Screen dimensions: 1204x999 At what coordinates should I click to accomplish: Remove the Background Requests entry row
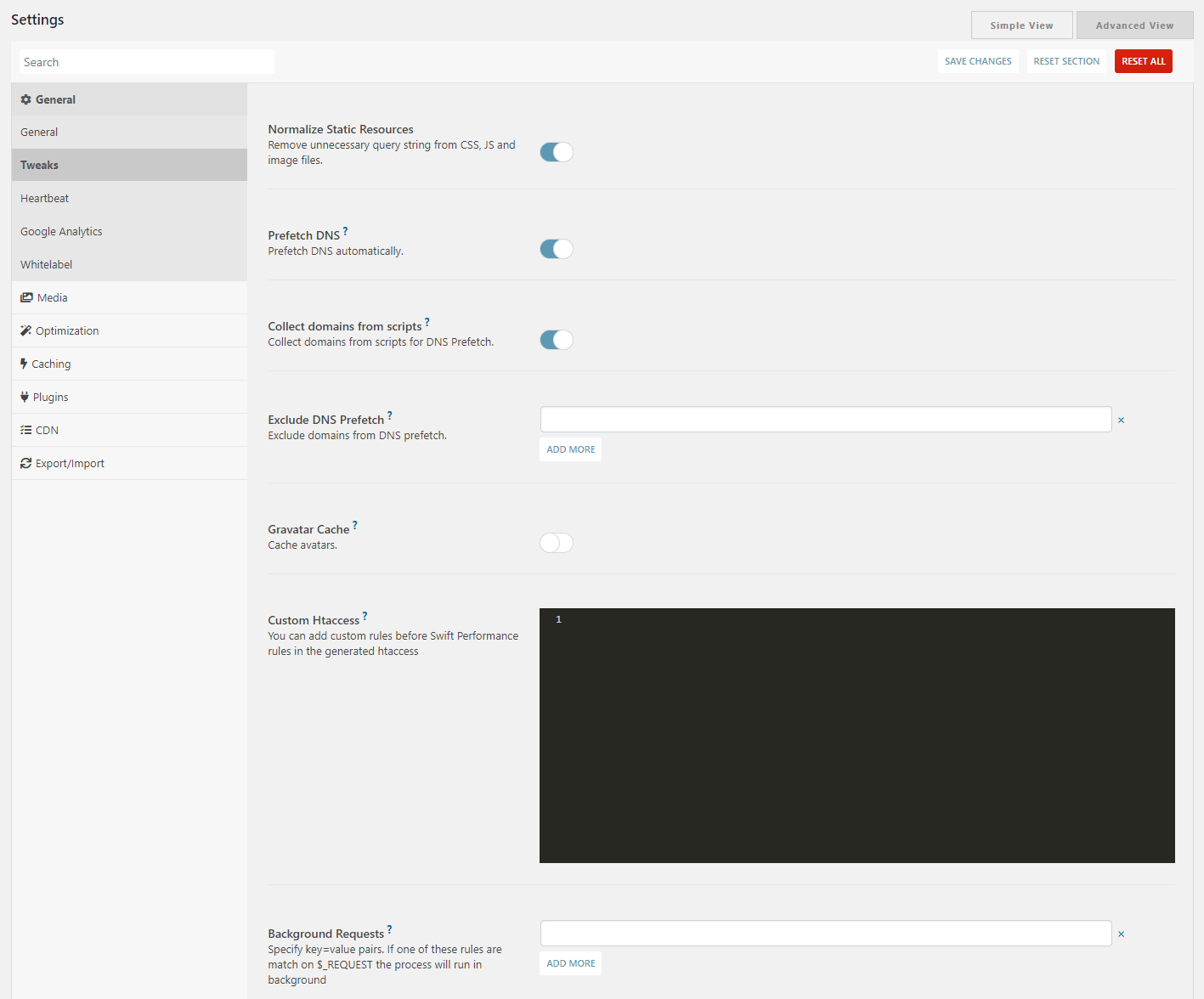tap(1121, 934)
